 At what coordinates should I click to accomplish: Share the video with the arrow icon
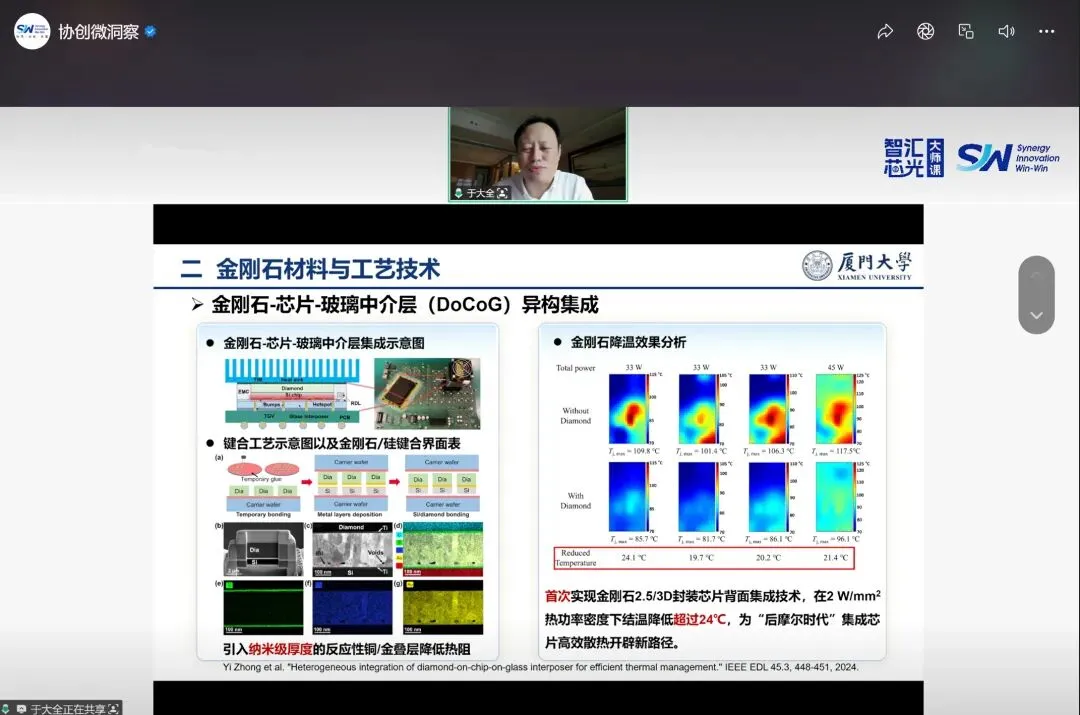885,31
